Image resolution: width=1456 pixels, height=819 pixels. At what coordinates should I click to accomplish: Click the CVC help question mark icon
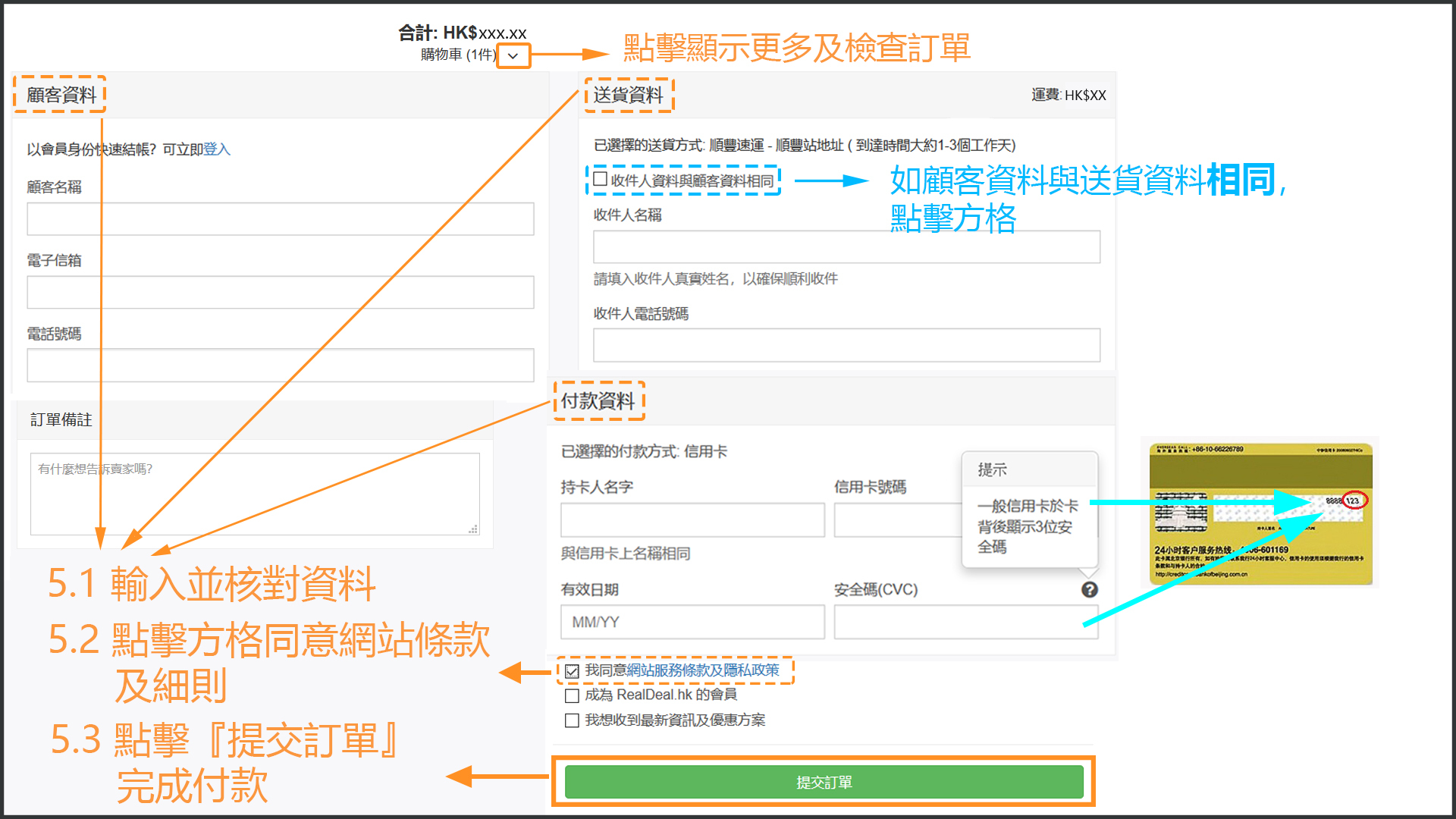pos(1089,590)
